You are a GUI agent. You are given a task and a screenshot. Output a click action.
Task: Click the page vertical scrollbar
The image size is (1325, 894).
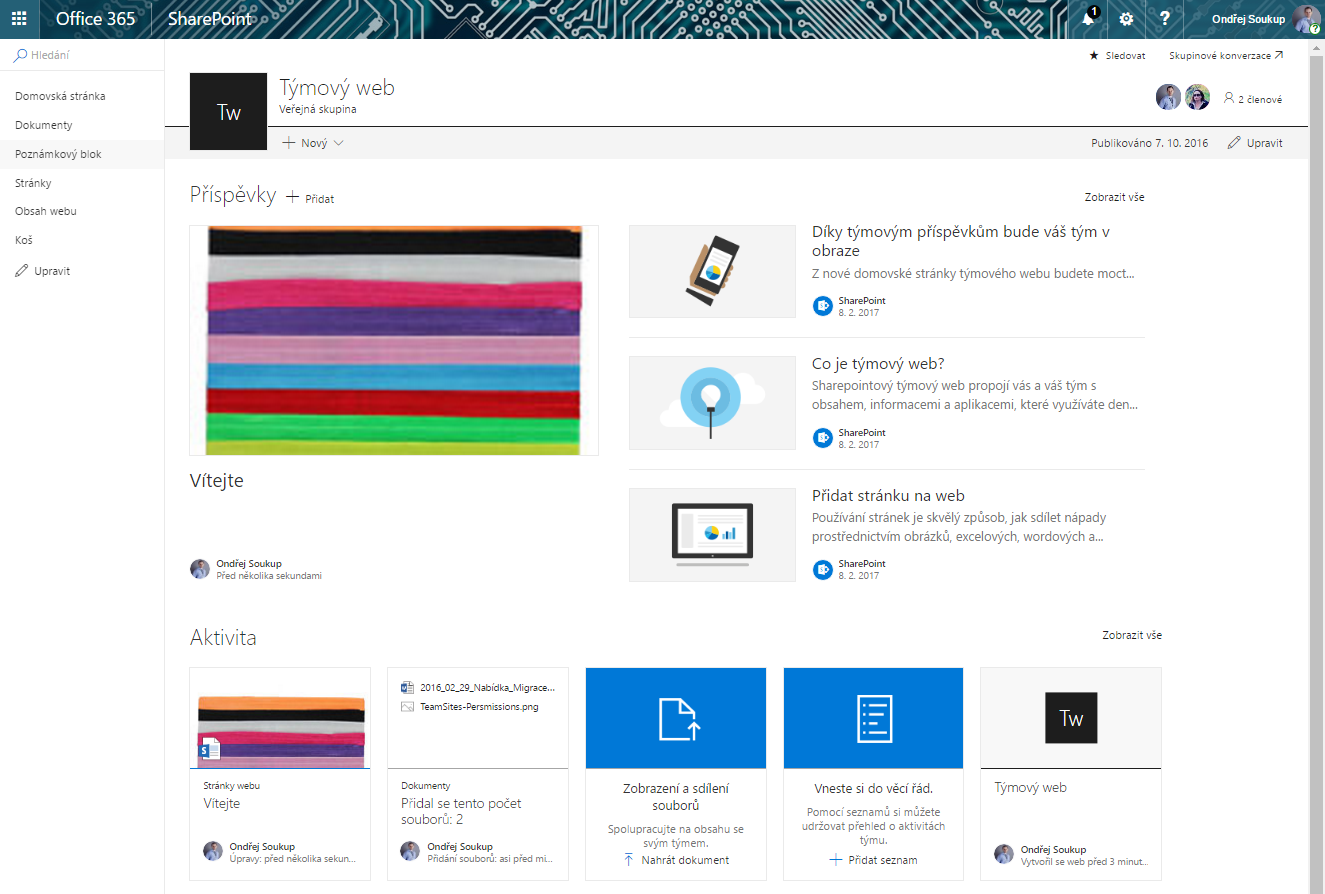click(1317, 466)
